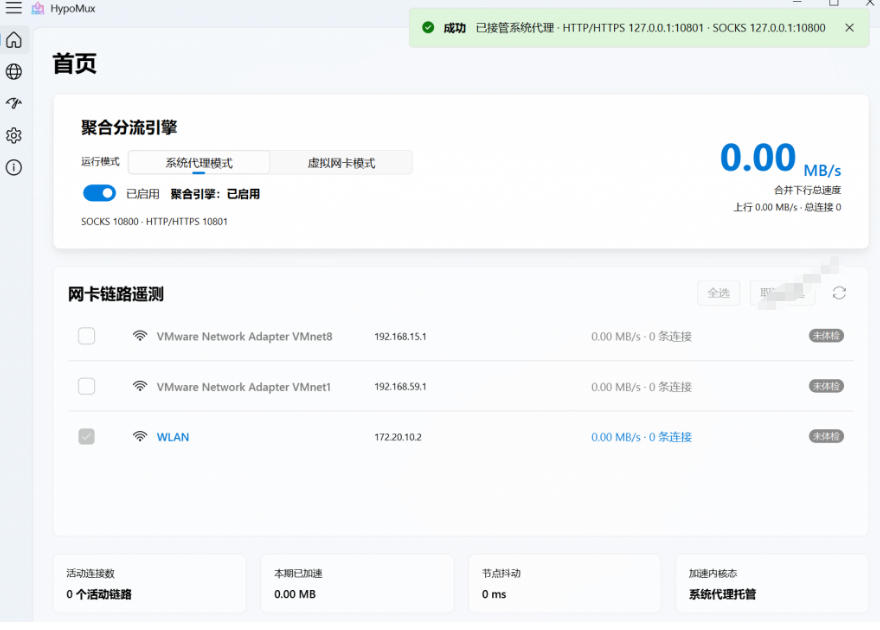Image resolution: width=880 pixels, height=630 pixels.
Task: Check the VMware VMnet8 adapter checkbox
Action: [86, 336]
